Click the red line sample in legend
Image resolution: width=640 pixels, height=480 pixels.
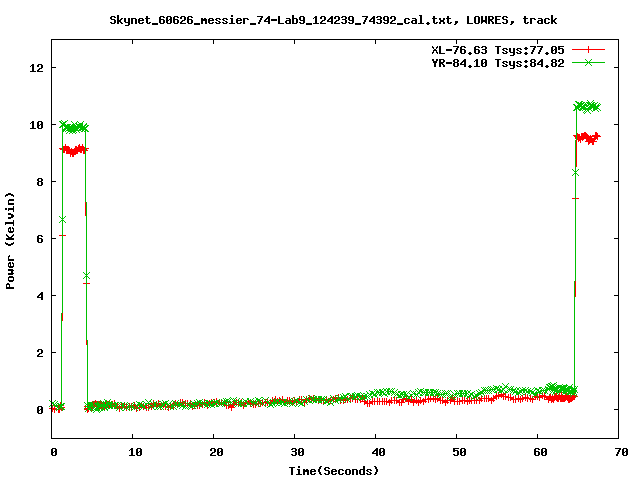[x=588, y=50]
